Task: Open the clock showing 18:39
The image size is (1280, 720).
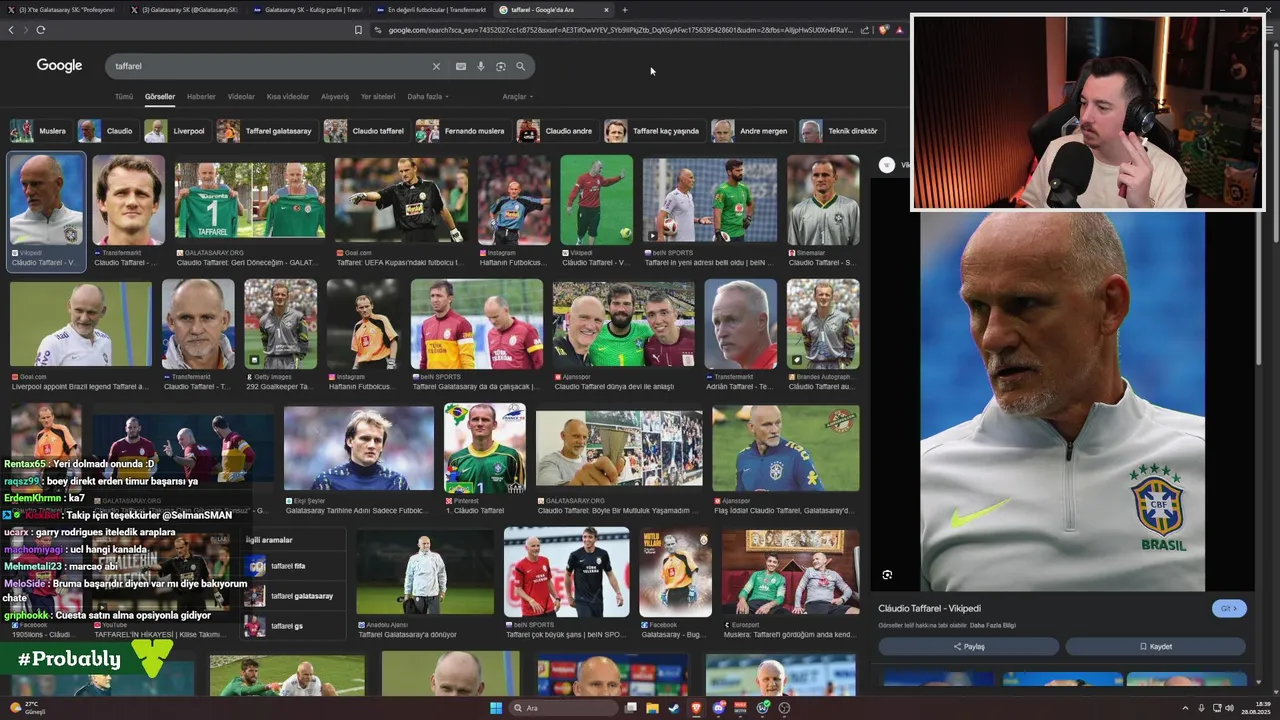Action: [1254, 708]
